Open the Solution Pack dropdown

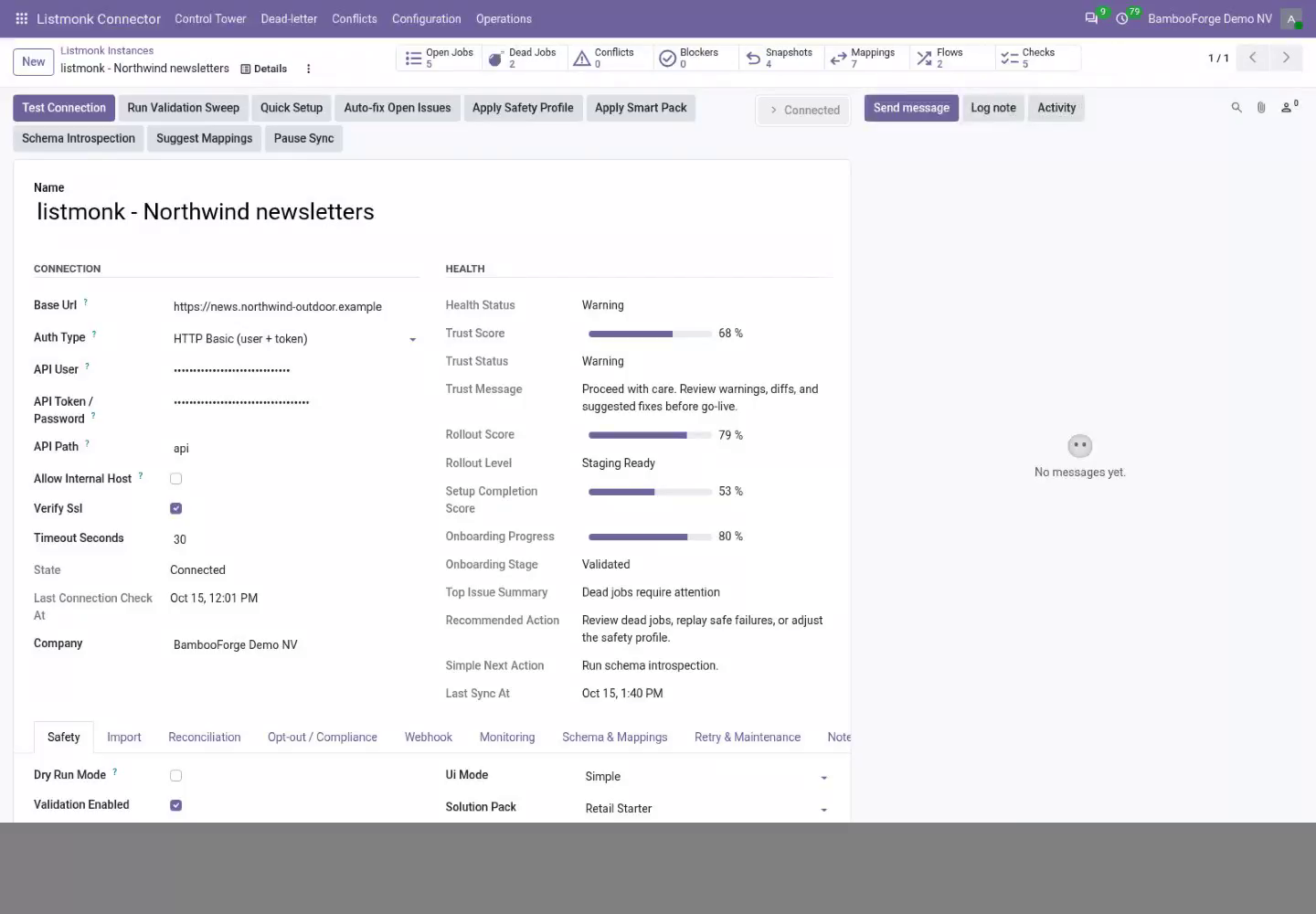click(706, 809)
